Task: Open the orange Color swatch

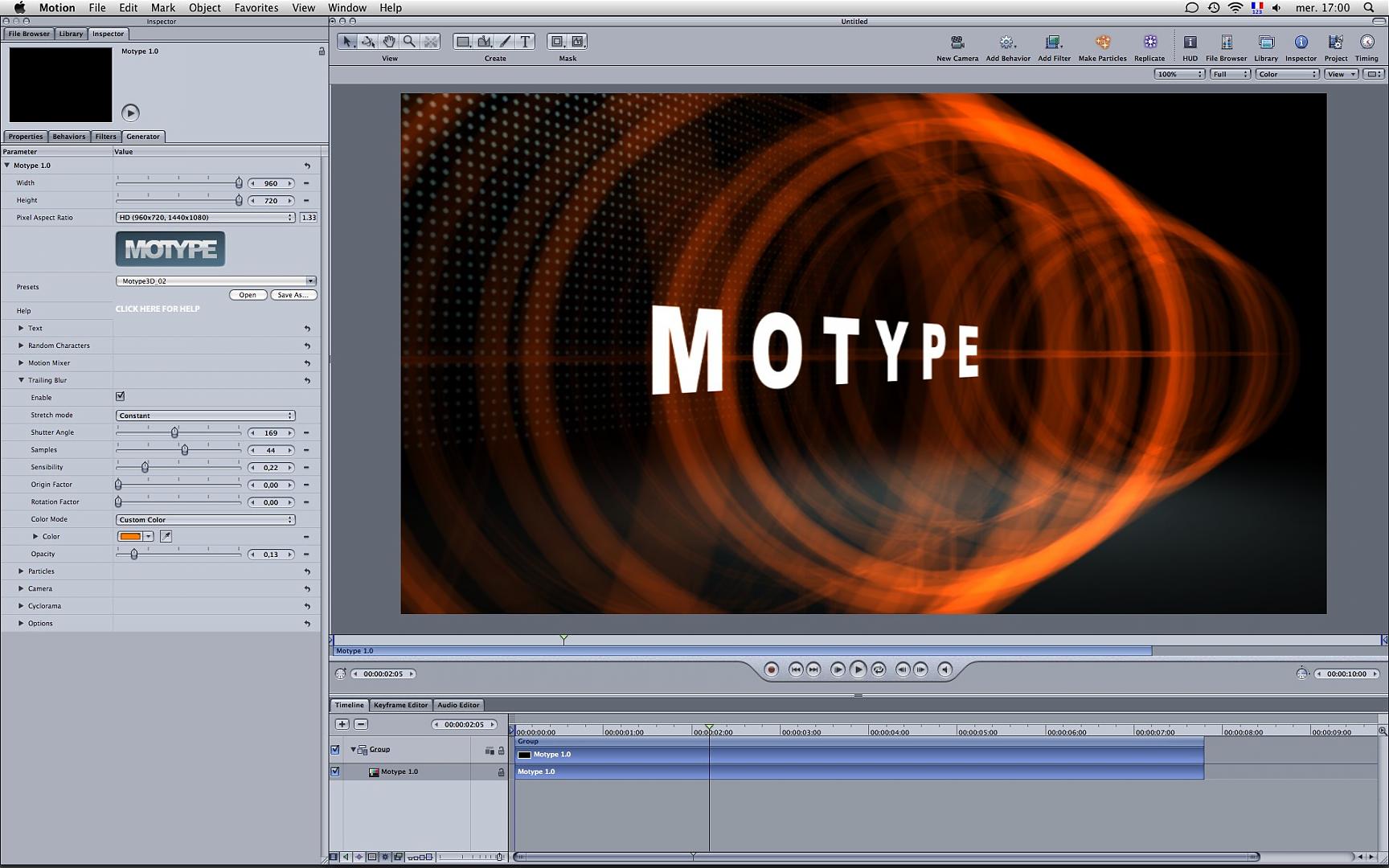Action: point(130,536)
